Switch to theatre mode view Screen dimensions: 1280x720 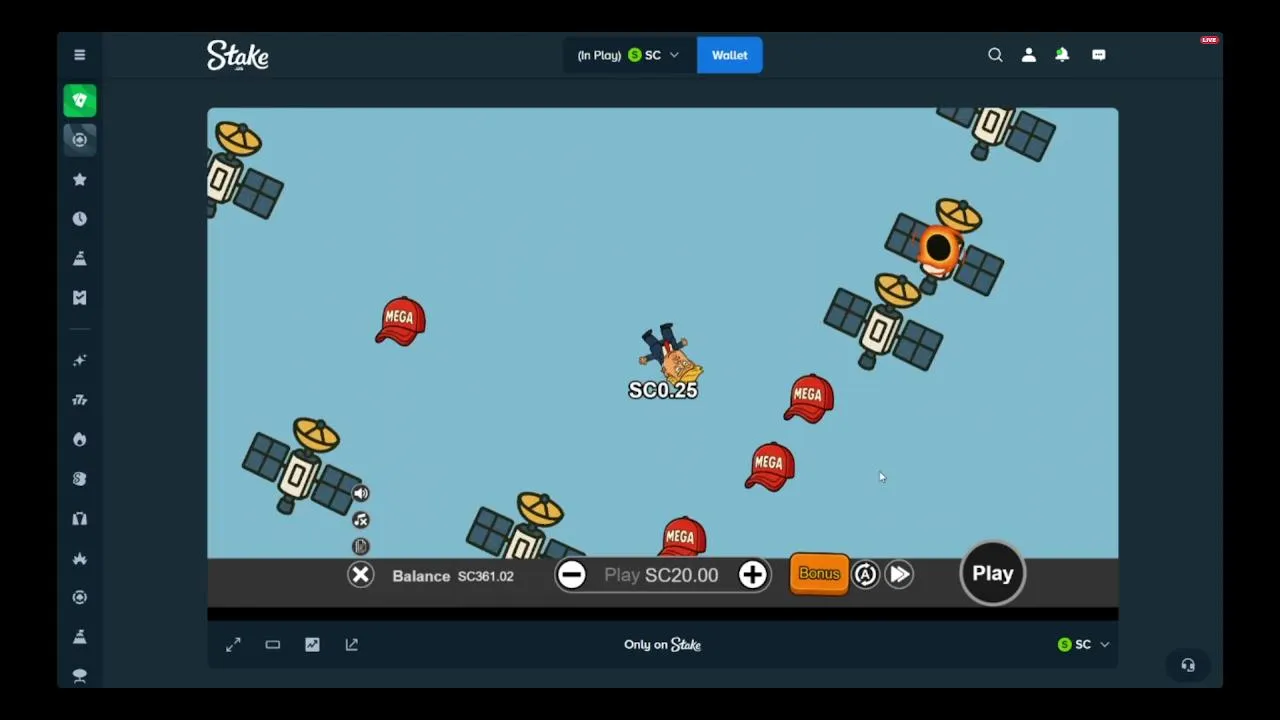pos(273,645)
